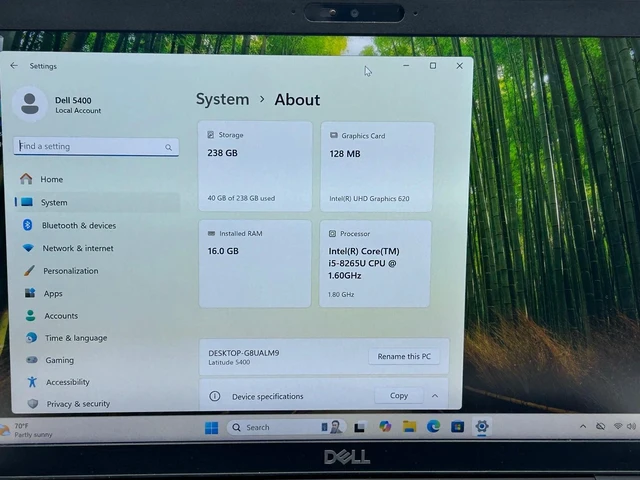Click the Settings gear on the taskbar
The image size is (640, 480).
tap(482, 427)
